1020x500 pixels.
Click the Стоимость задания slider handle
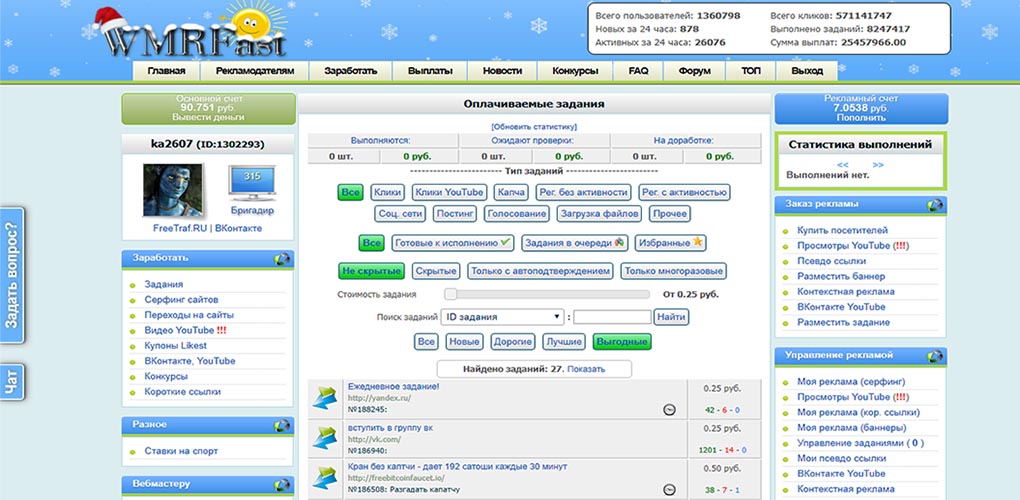(450, 295)
